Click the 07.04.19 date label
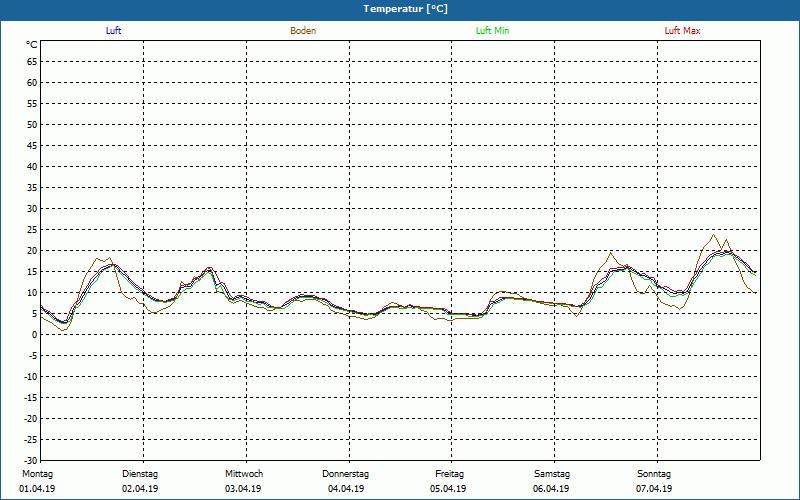Screen dimensions: 800x500 coord(654,489)
